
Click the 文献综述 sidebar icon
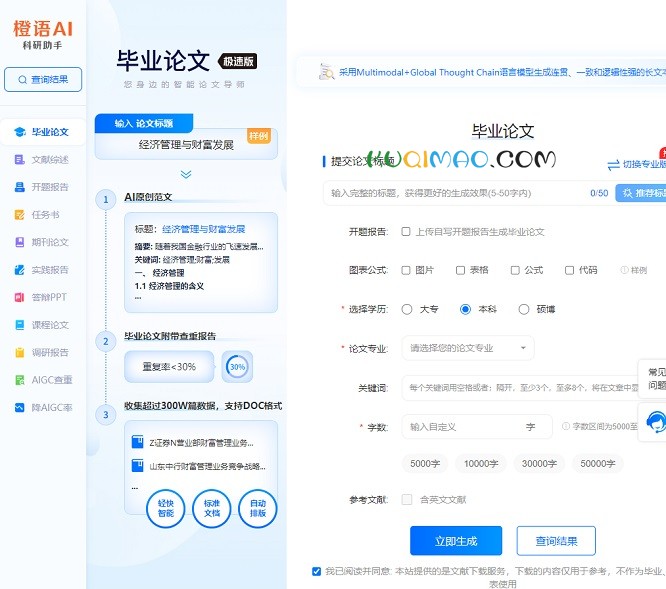coord(20,160)
